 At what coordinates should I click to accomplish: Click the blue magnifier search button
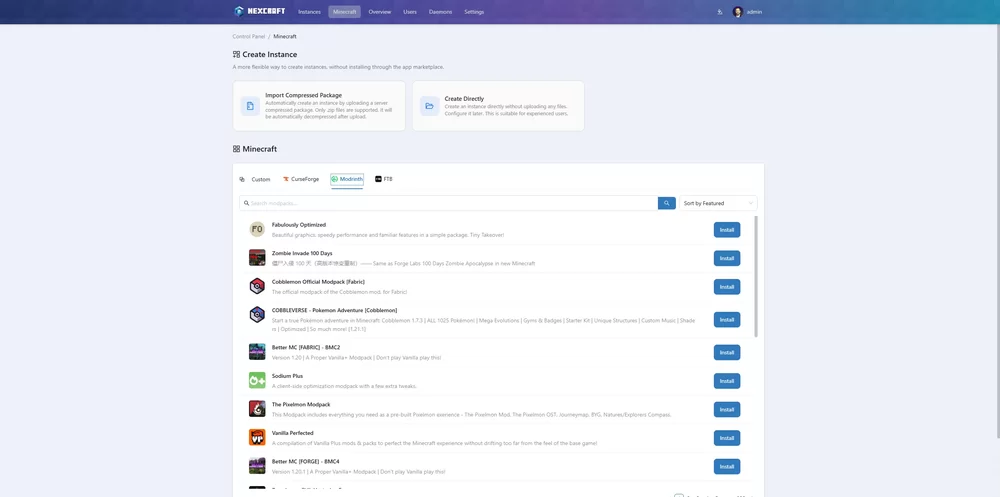(x=666, y=203)
